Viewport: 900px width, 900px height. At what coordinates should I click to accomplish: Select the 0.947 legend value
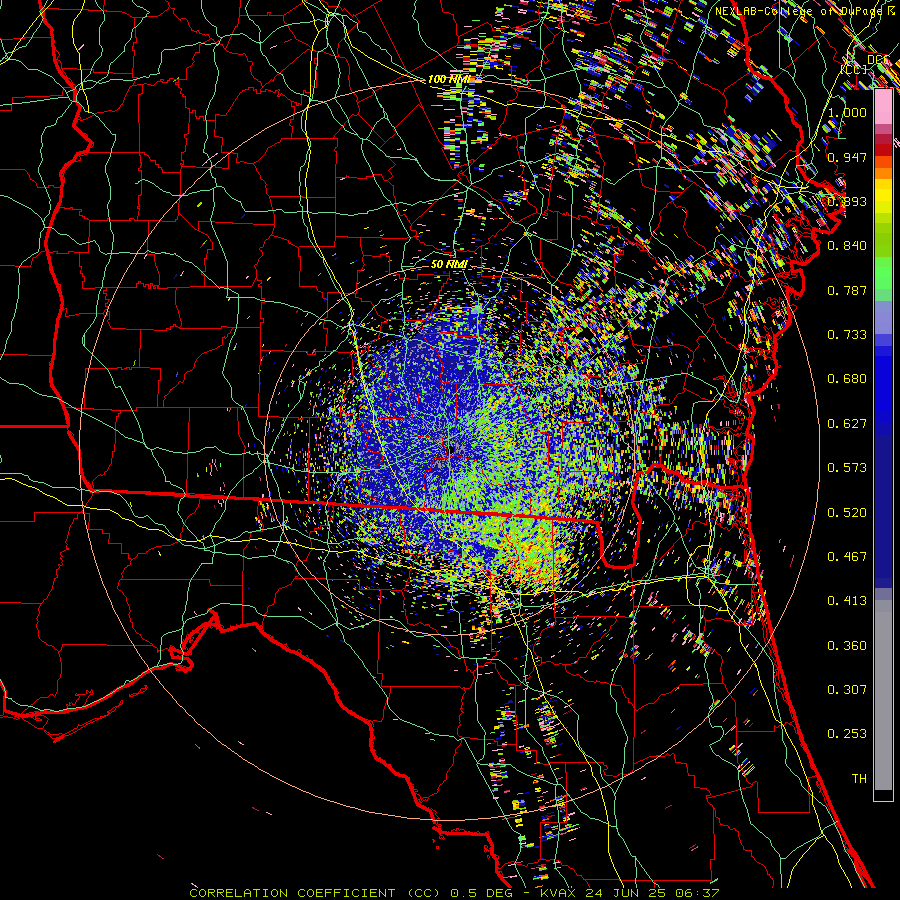point(847,157)
